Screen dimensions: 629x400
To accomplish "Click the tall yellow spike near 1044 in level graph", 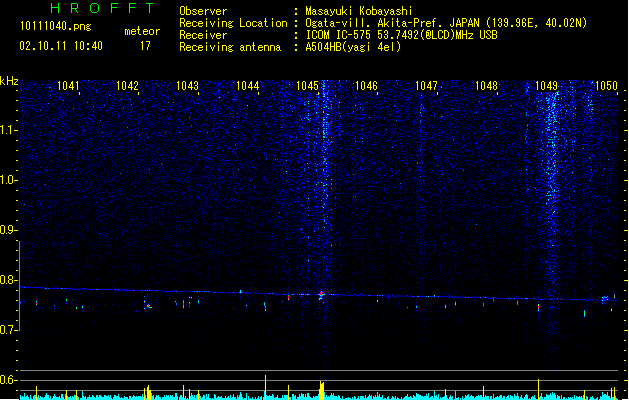I will pos(265,387).
